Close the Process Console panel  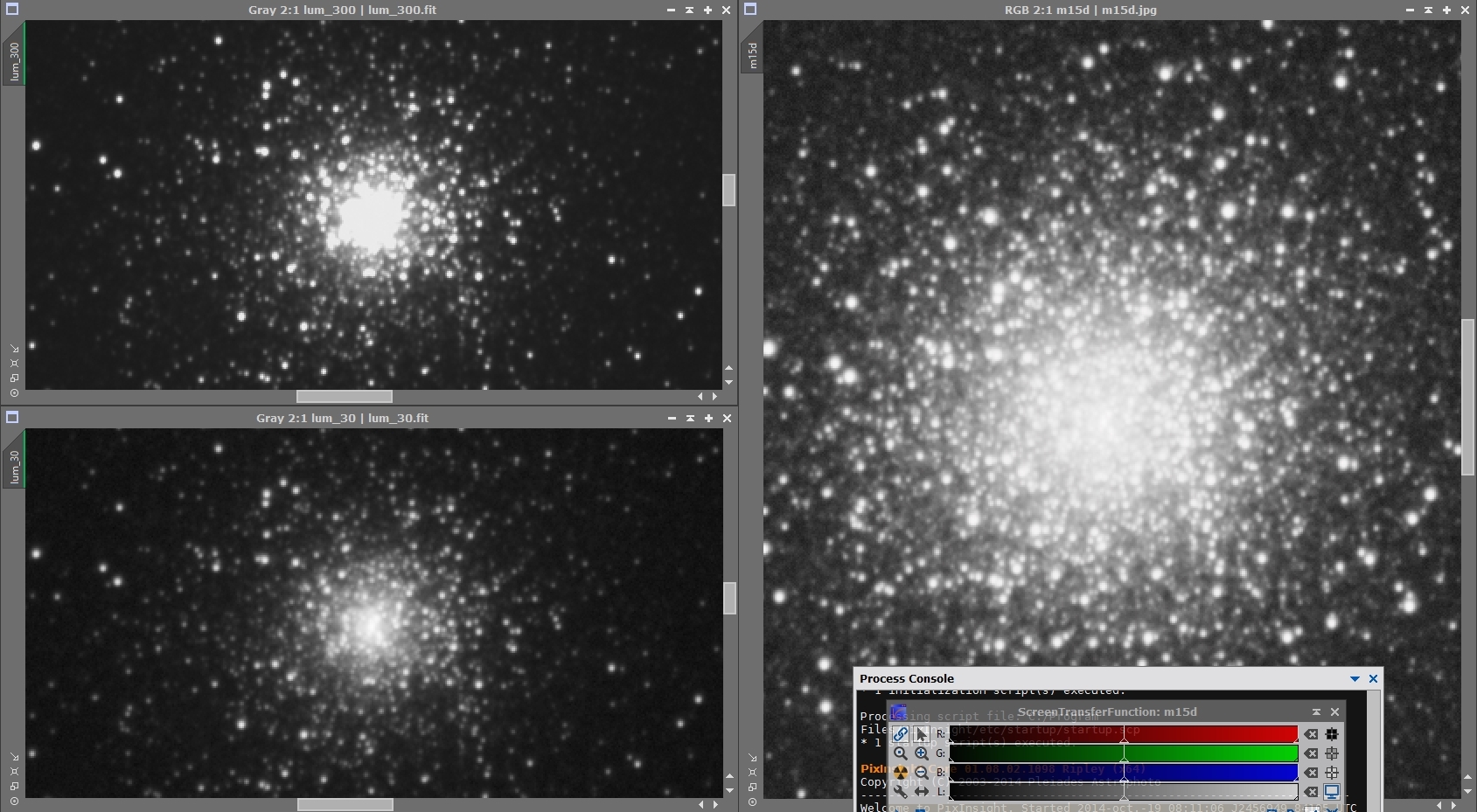[x=1373, y=679]
